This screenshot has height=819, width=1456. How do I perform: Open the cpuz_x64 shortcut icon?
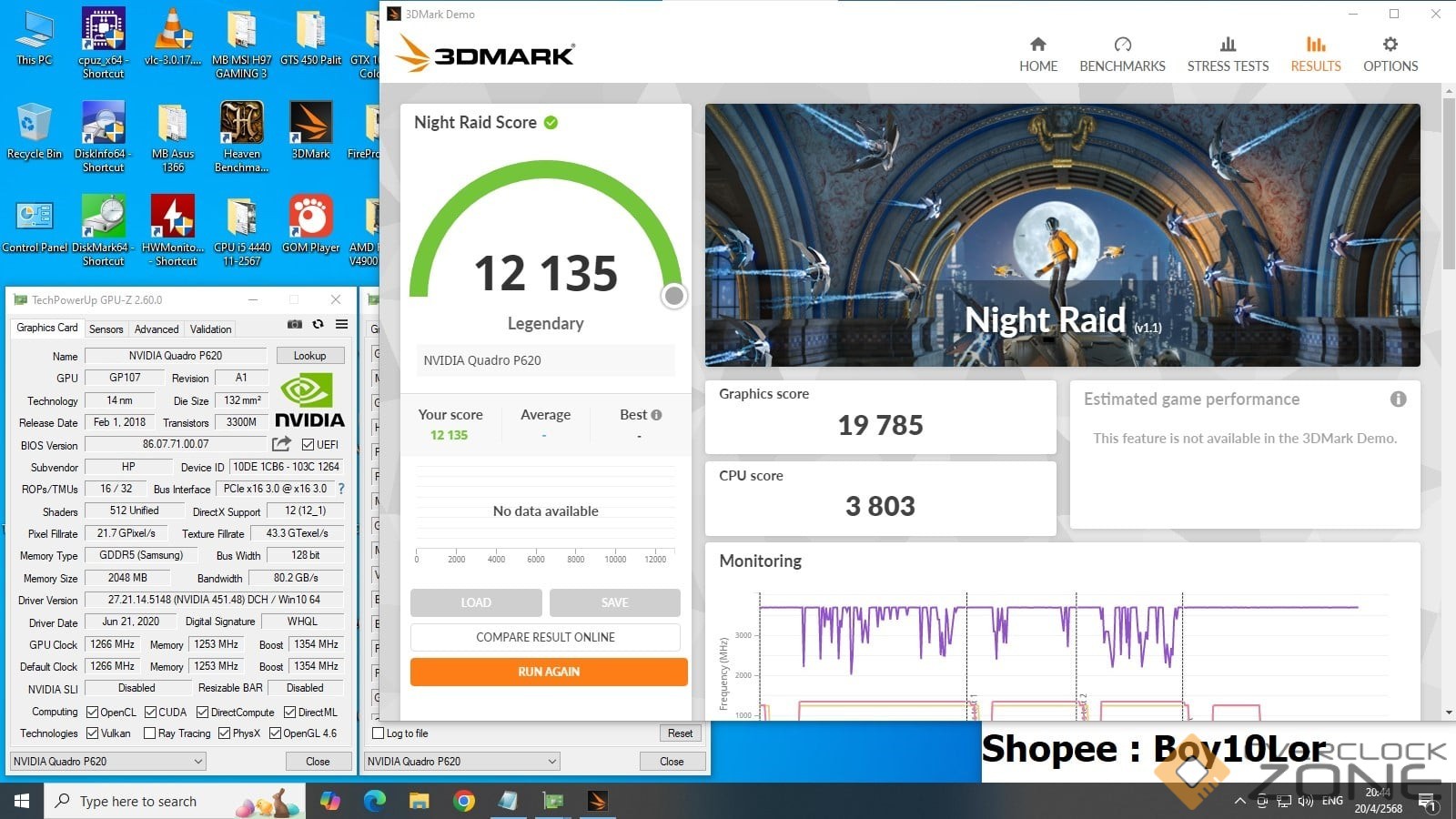point(103,43)
